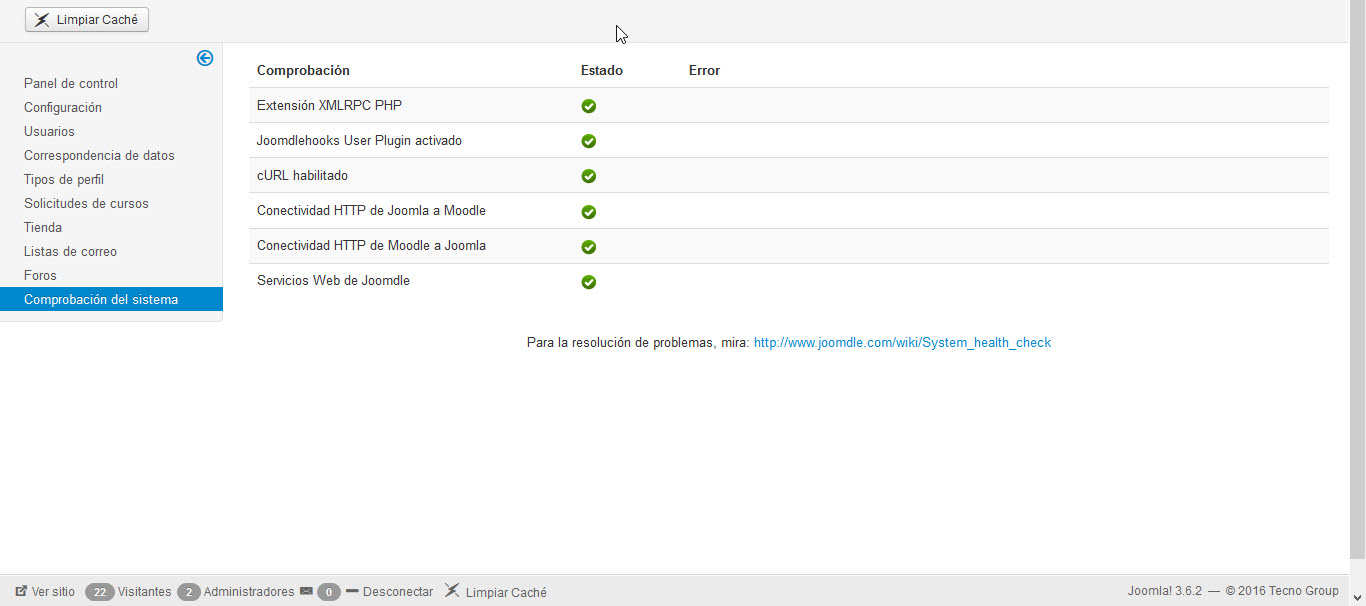The height and width of the screenshot is (606, 1366).
Task: Open Panel de control in the sidebar
Action: pos(71,84)
